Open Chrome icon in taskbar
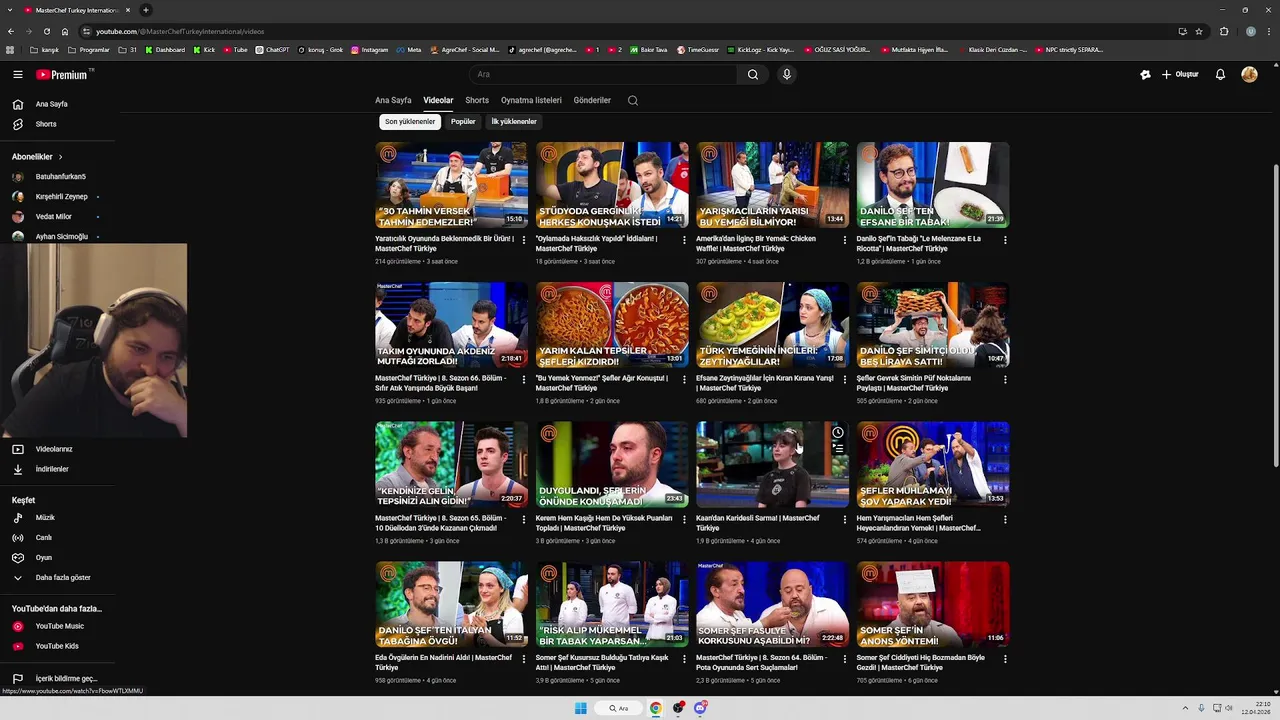 656,708
